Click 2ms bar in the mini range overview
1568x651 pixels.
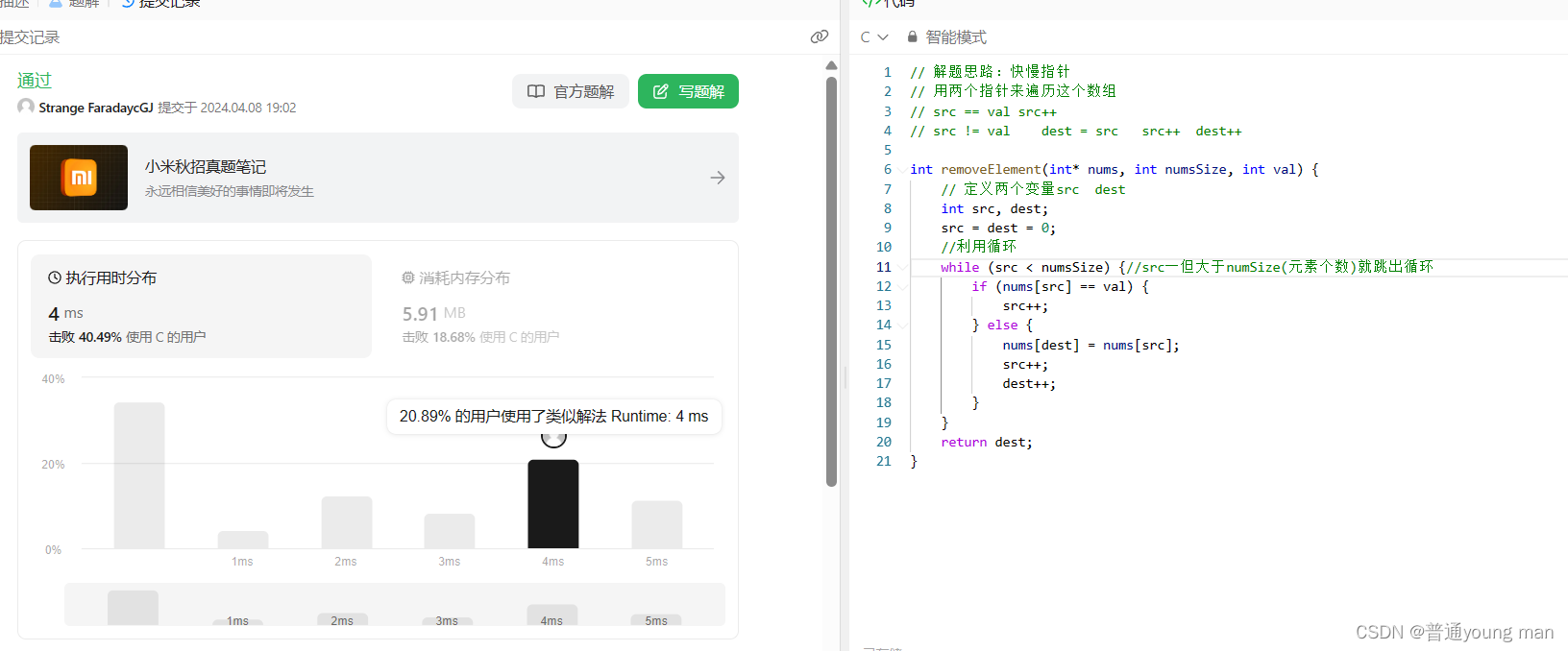pyautogui.click(x=343, y=619)
